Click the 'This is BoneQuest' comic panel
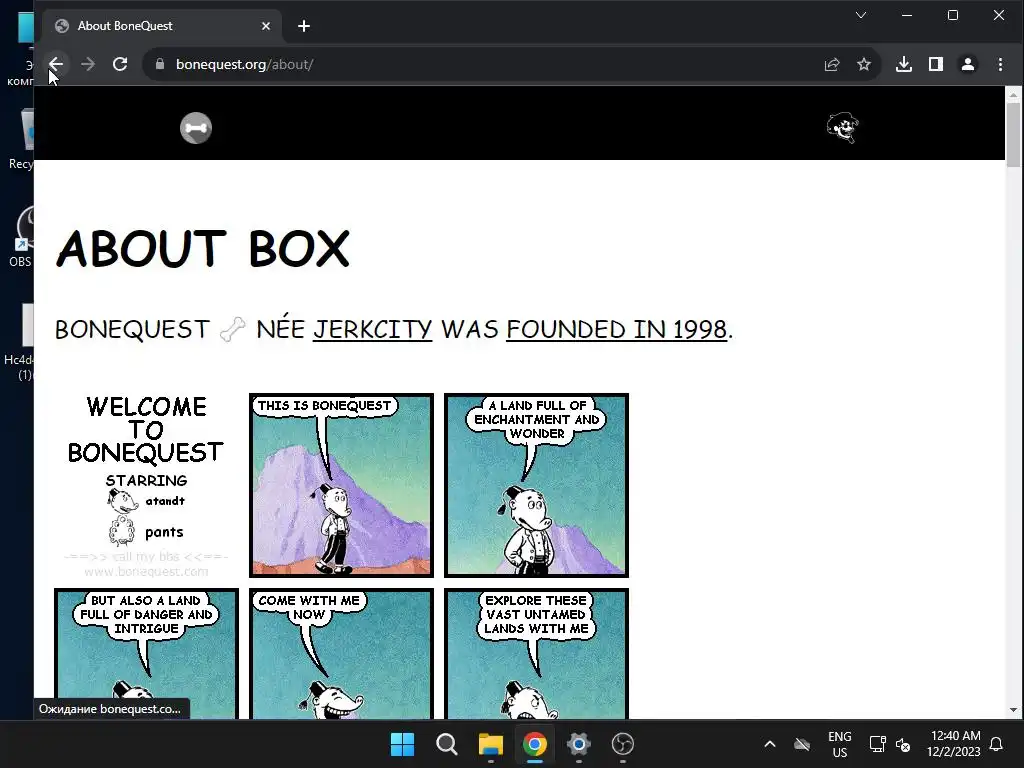 pos(342,485)
